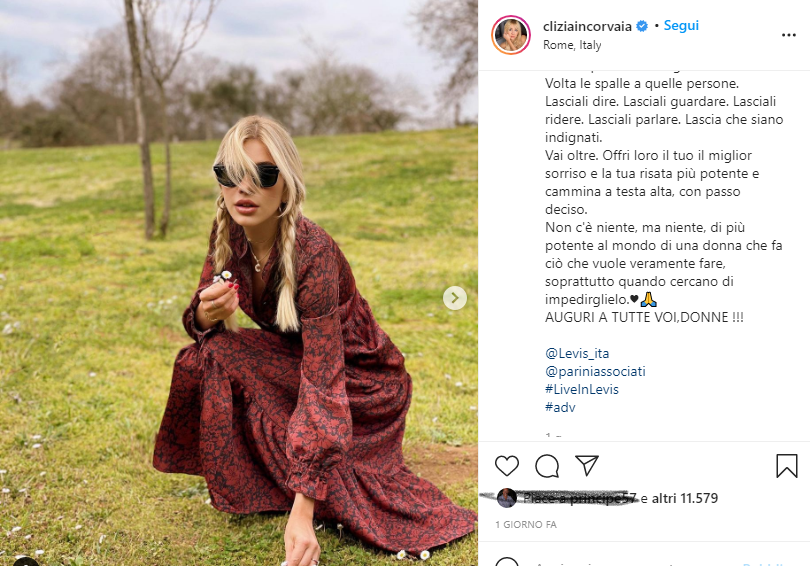Screen dimensions: 810x566
Task: Open comments via speech bubble icon
Action: 547,466
